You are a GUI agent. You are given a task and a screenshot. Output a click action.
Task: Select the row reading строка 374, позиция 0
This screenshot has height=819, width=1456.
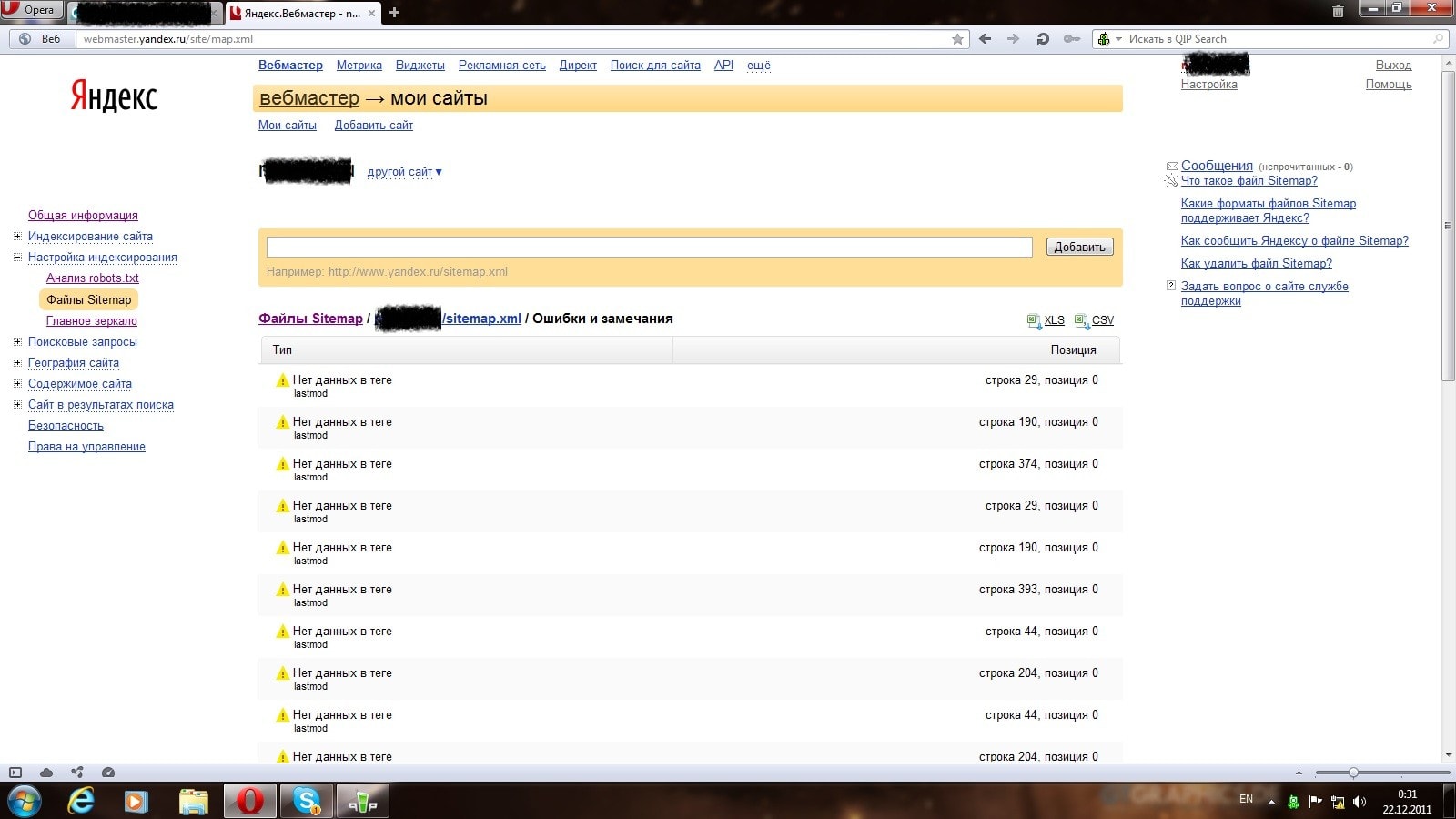point(690,470)
